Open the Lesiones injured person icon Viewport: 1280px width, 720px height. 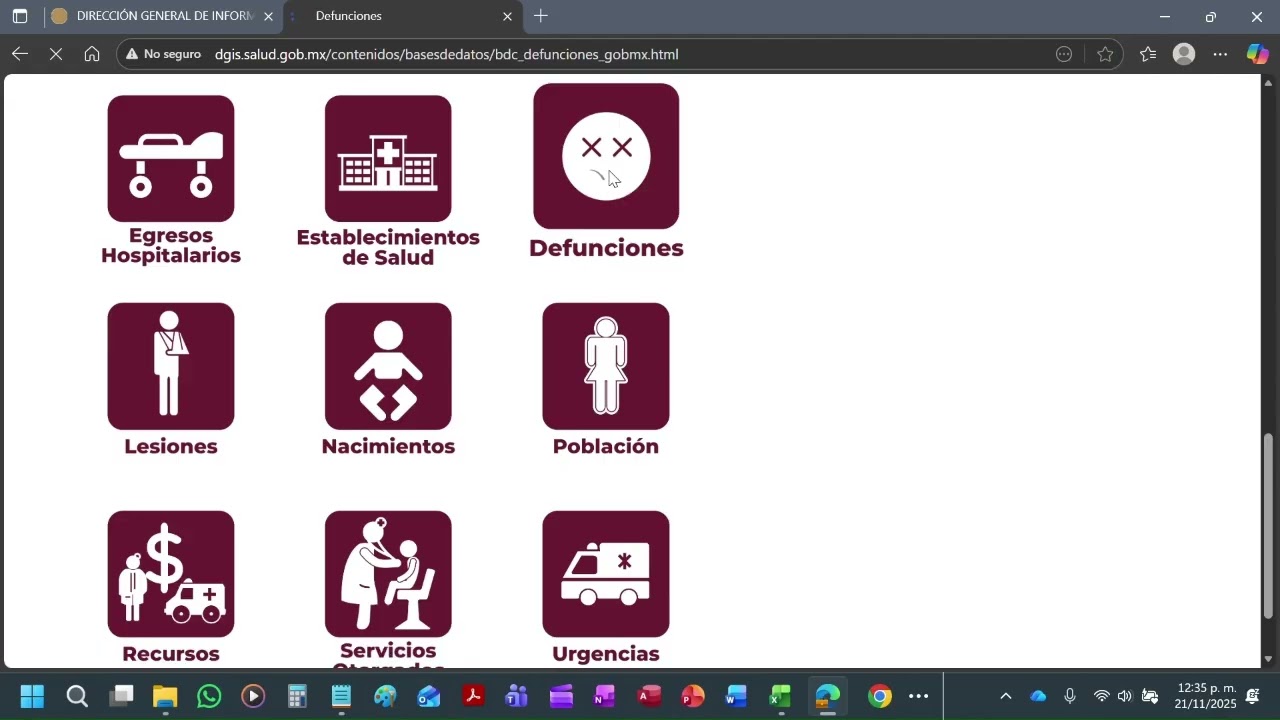point(171,366)
